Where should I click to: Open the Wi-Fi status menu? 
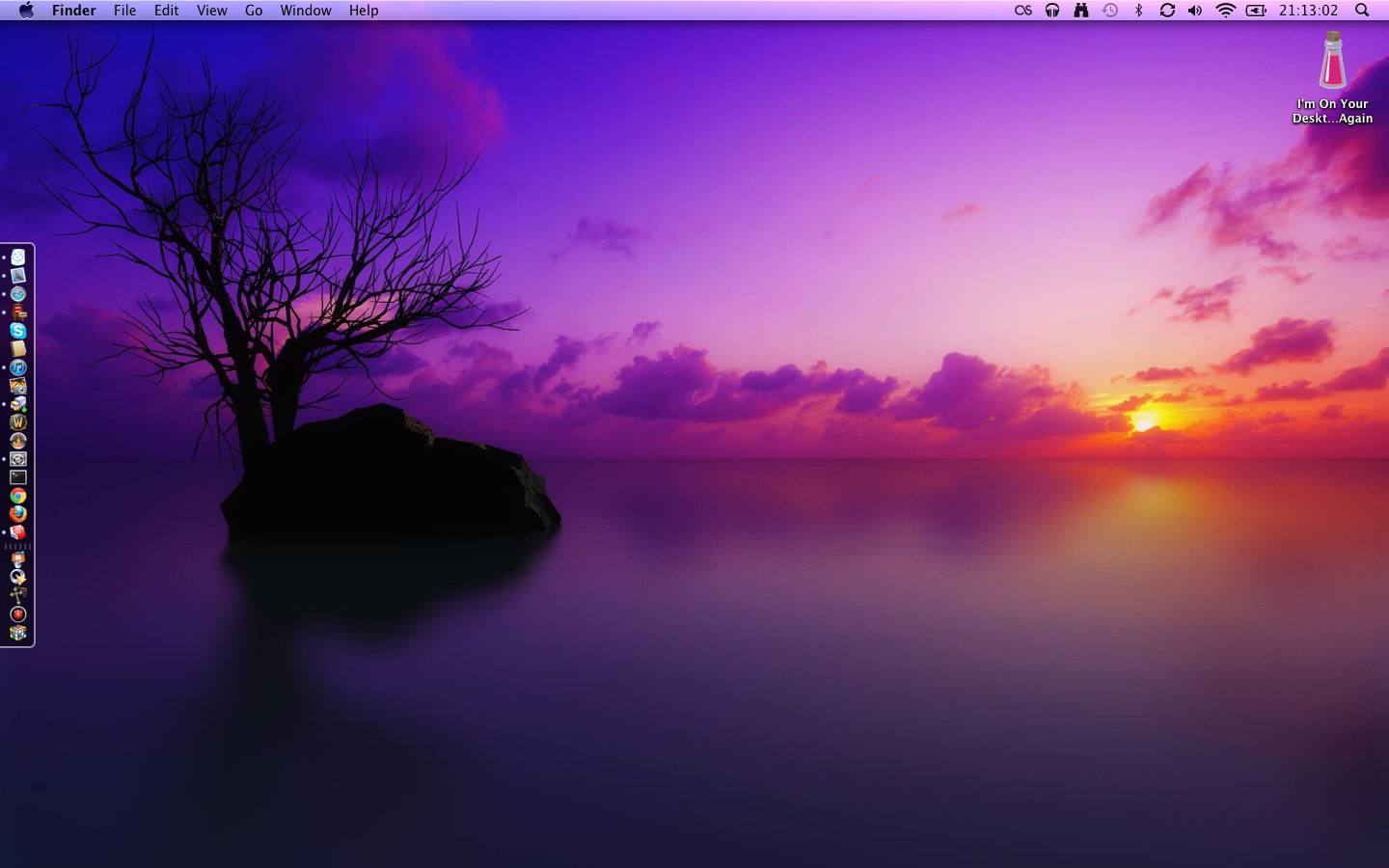(x=1225, y=11)
